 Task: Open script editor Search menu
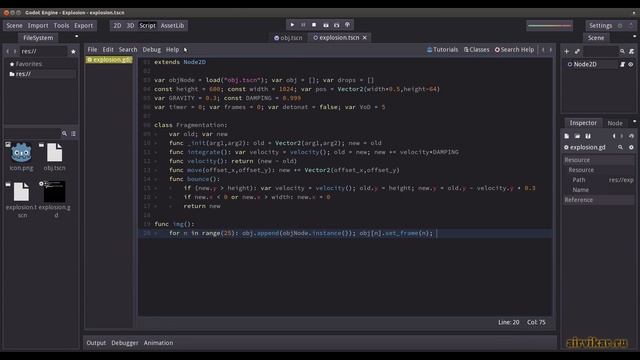tap(128, 49)
